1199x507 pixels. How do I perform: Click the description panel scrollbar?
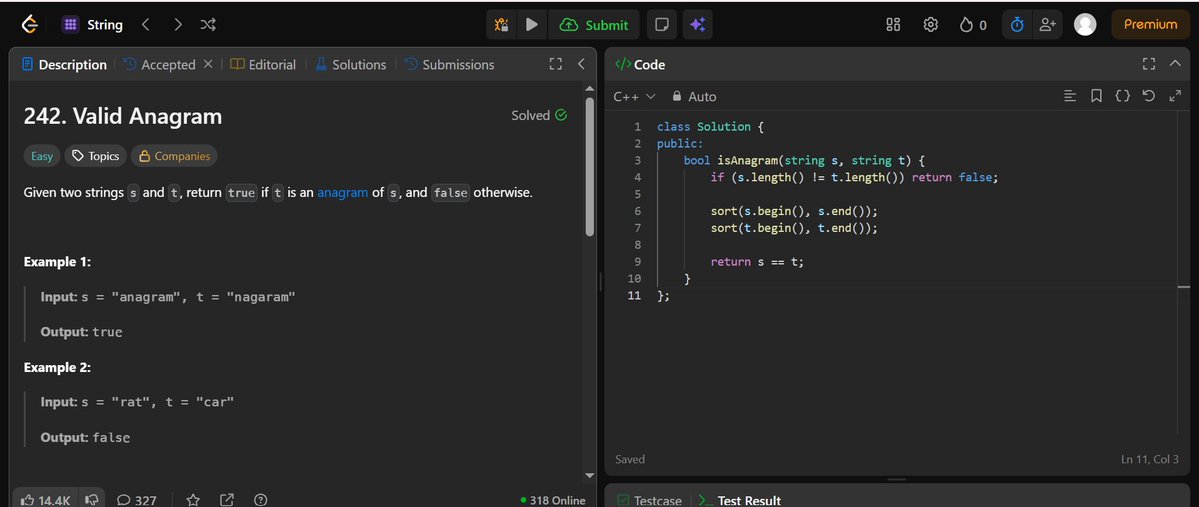590,167
